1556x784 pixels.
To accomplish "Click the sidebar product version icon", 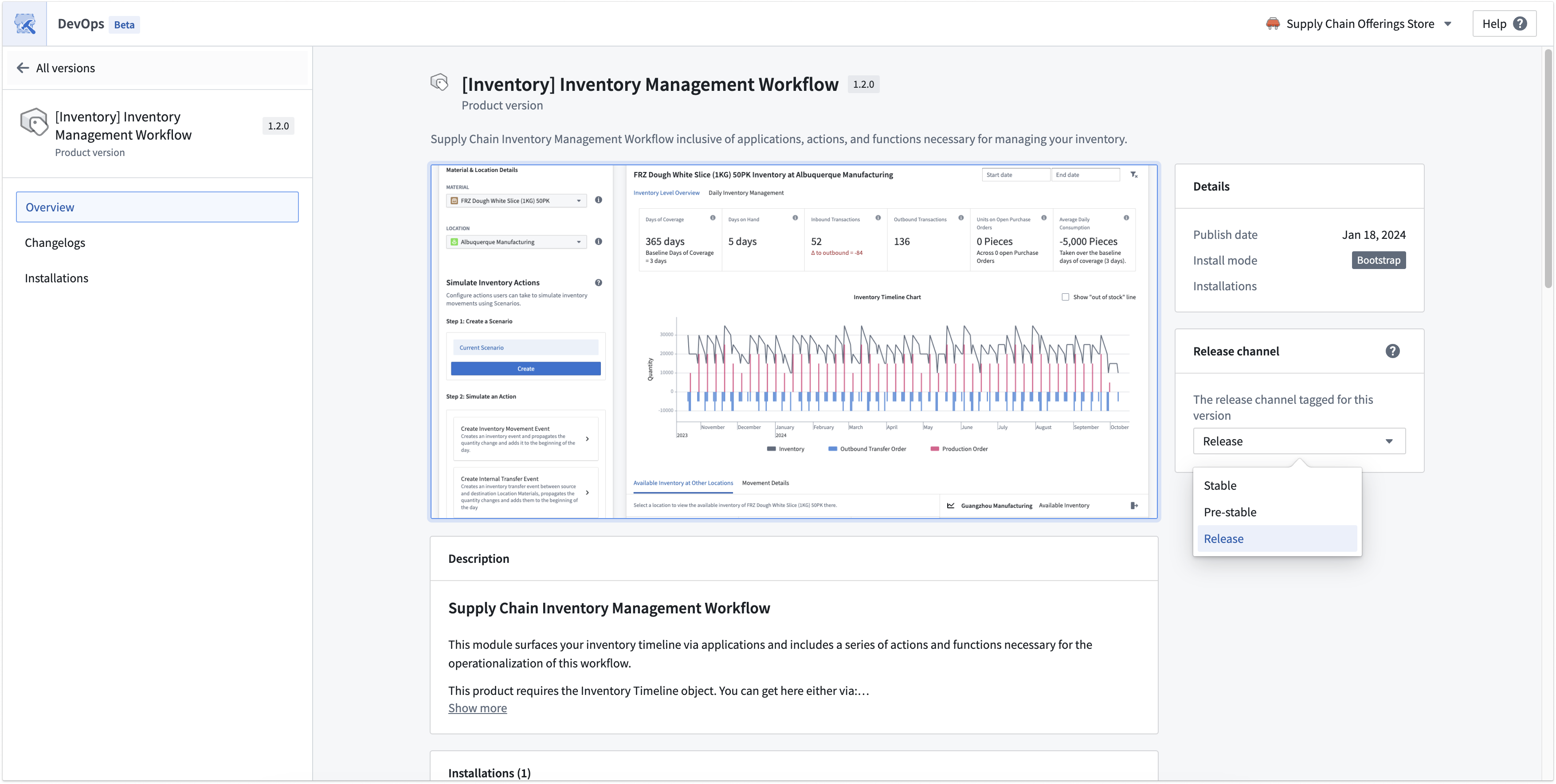I will pyautogui.click(x=34, y=122).
